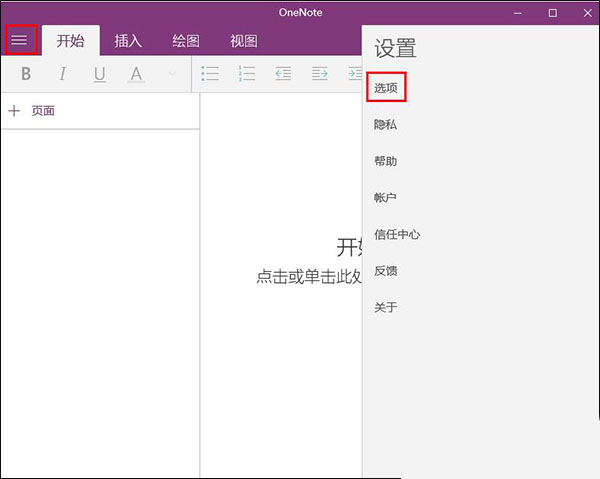The height and width of the screenshot is (479, 600).
Task: Close the OneNote window
Action: [588, 13]
